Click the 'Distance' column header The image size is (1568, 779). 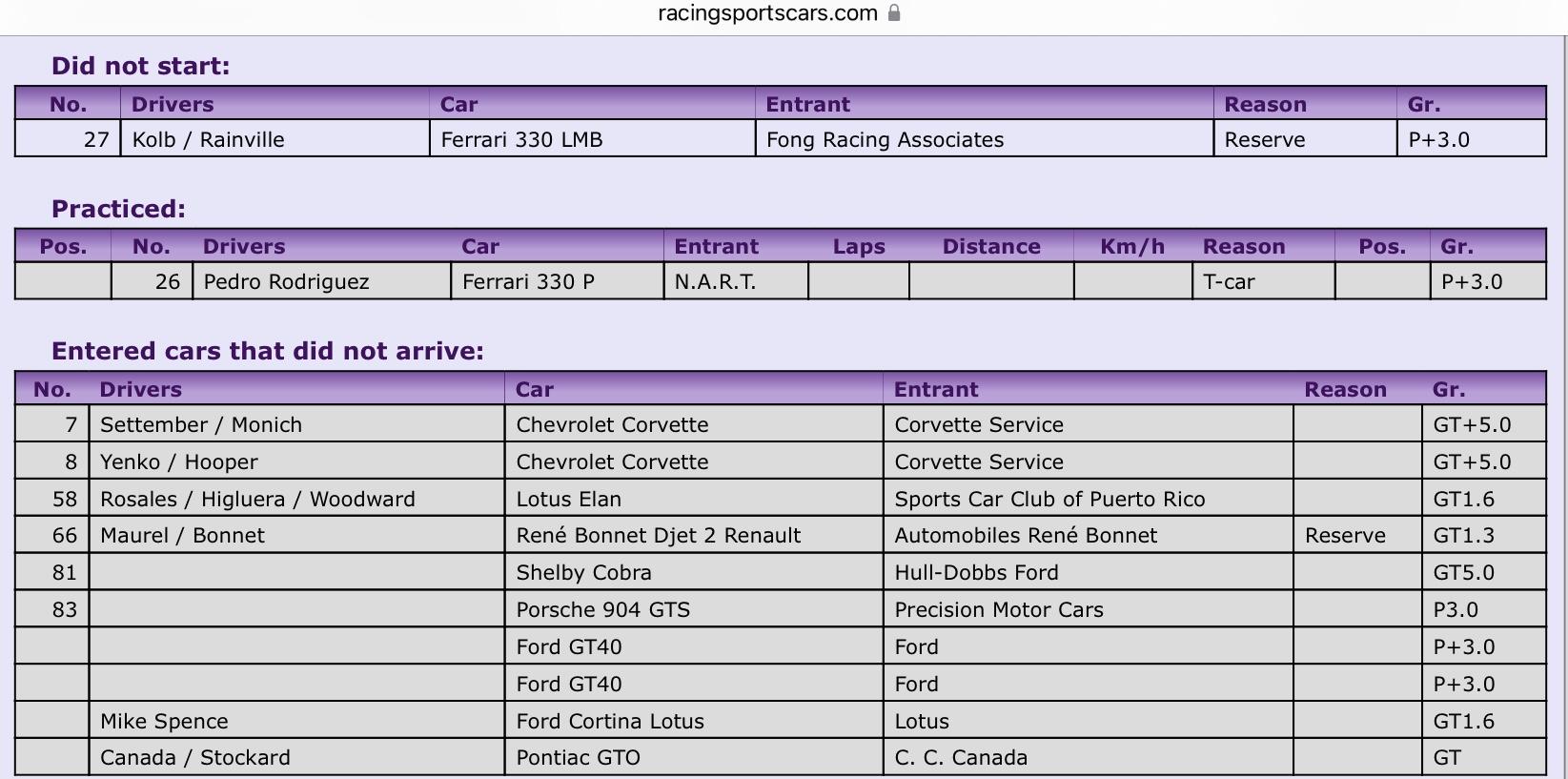[x=991, y=246]
